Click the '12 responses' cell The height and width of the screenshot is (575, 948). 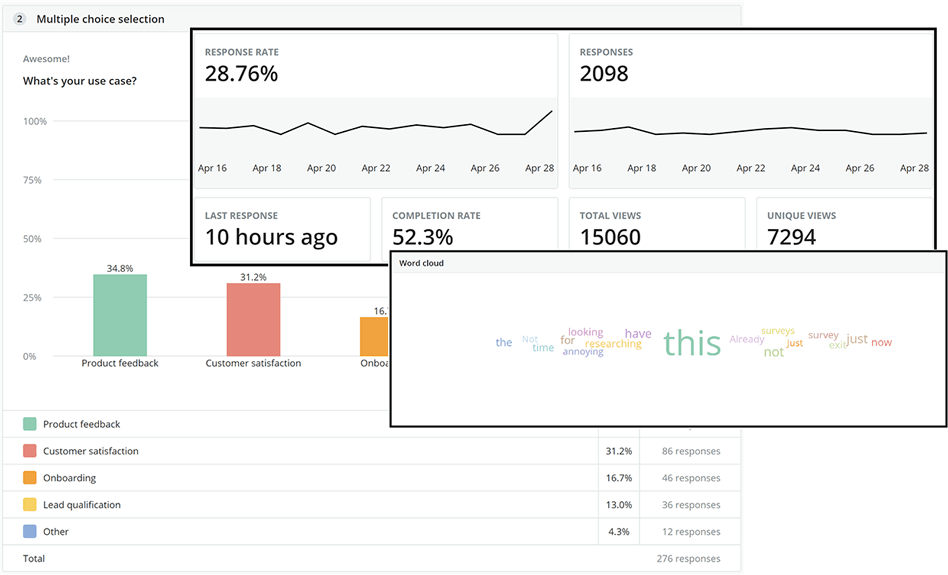click(691, 531)
